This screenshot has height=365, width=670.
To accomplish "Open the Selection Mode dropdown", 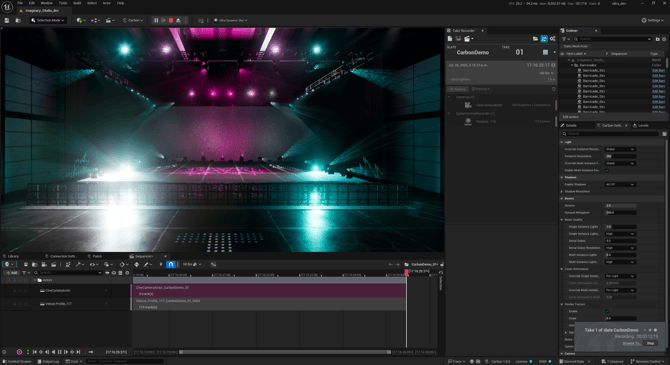I will pos(48,20).
